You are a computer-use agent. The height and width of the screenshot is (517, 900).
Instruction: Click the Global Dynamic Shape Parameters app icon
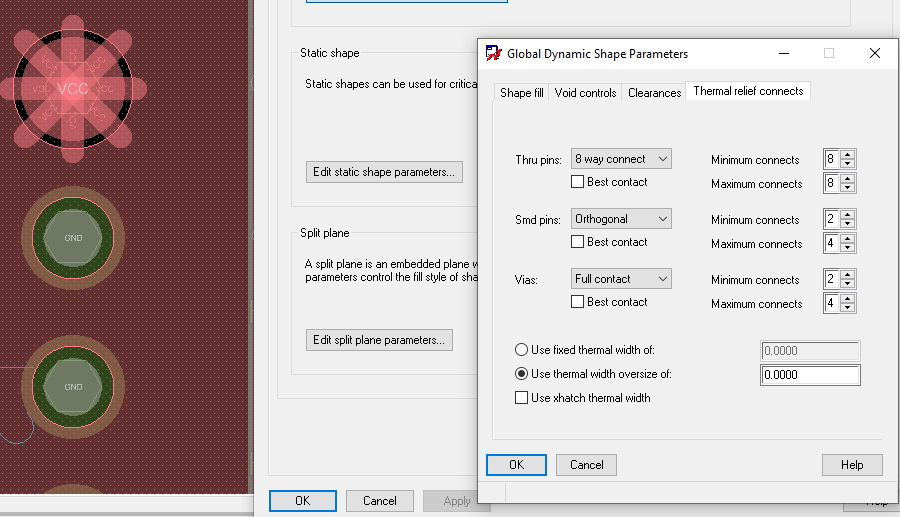(x=493, y=53)
